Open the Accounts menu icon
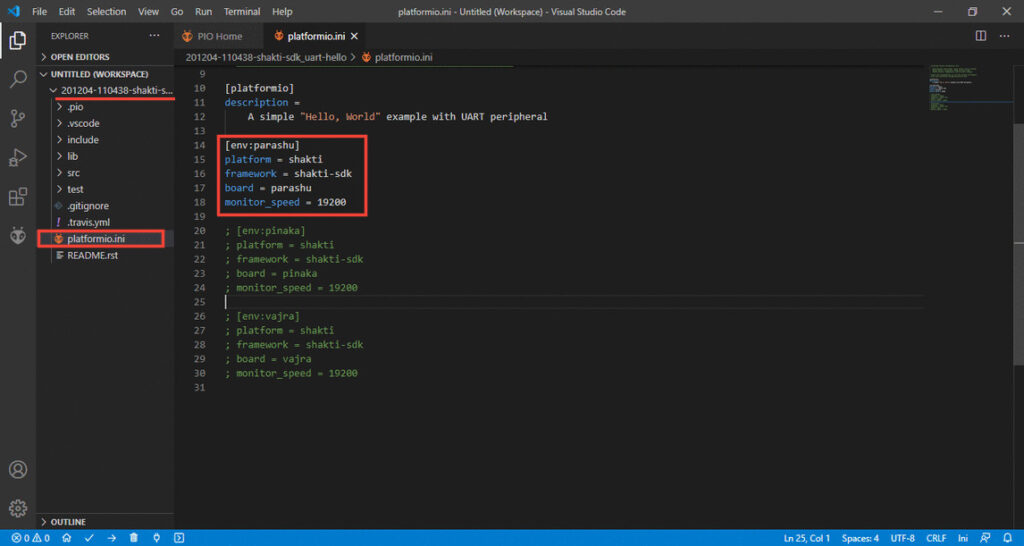 18,470
